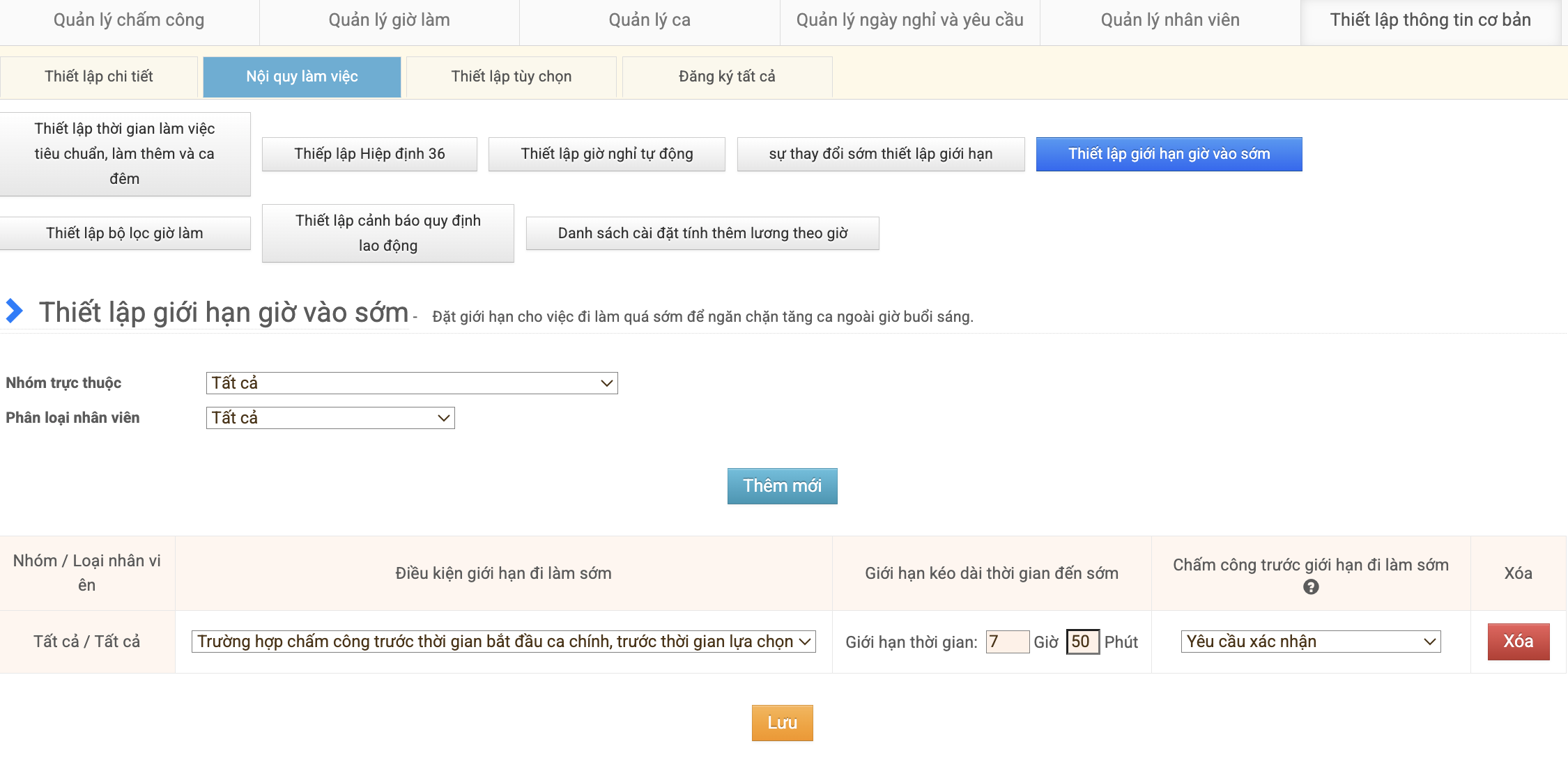Open the Phân loại nhân viên dropdown

point(330,418)
